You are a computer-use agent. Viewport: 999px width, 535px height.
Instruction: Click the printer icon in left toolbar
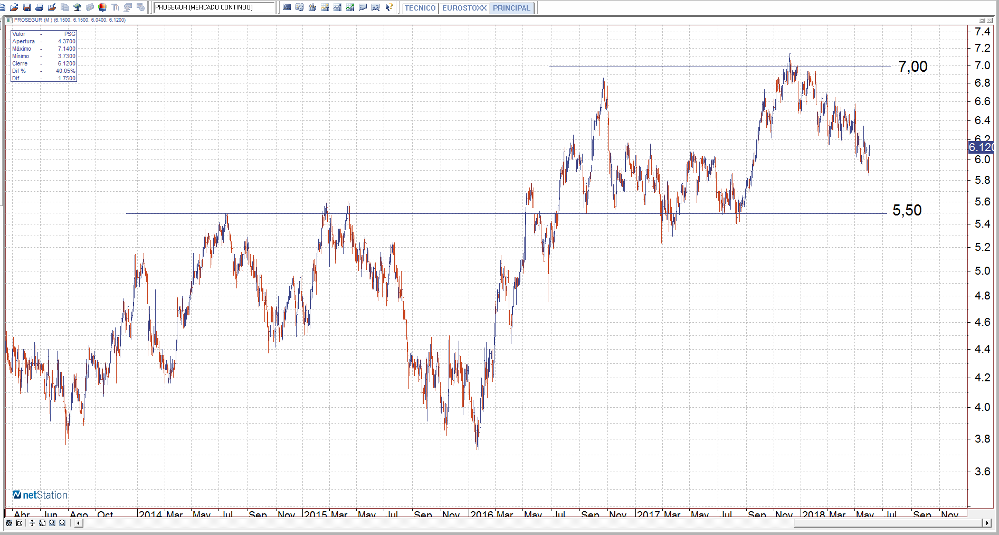(x=39, y=7)
